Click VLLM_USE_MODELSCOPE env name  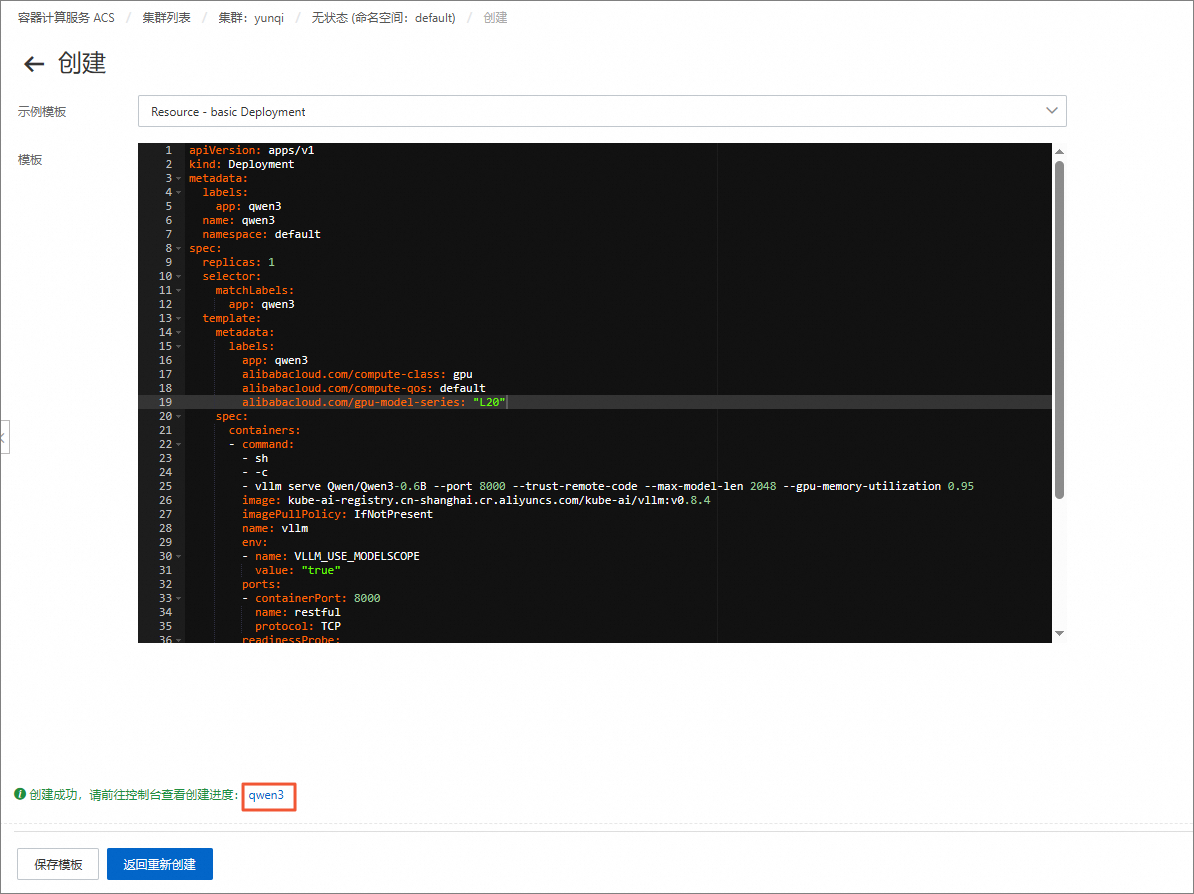click(x=357, y=557)
